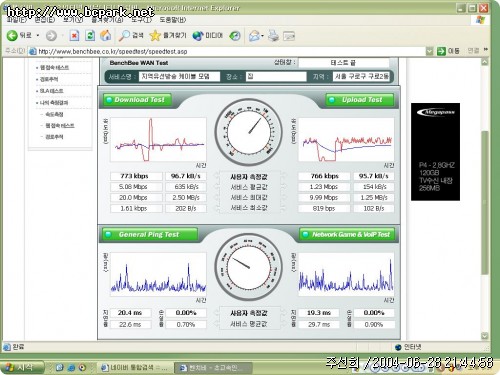This screenshot has width=500, height=375.
Task: Expand the toolbar overflow chevron
Action: pos(486,50)
